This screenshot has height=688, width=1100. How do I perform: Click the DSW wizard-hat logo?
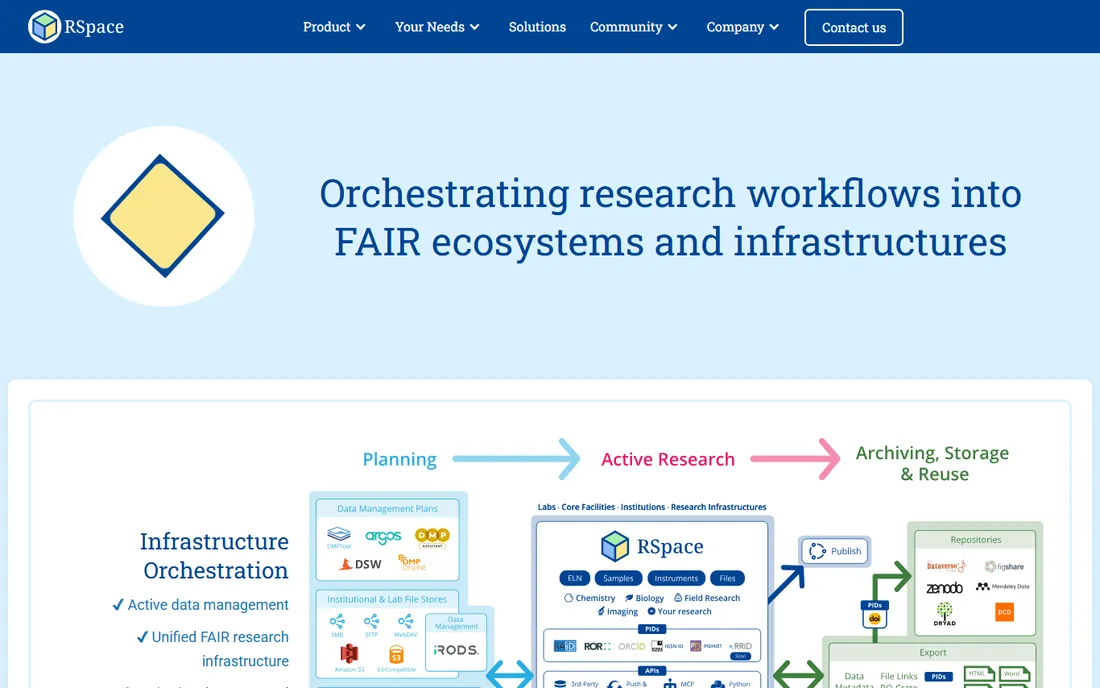click(x=360, y=564)
